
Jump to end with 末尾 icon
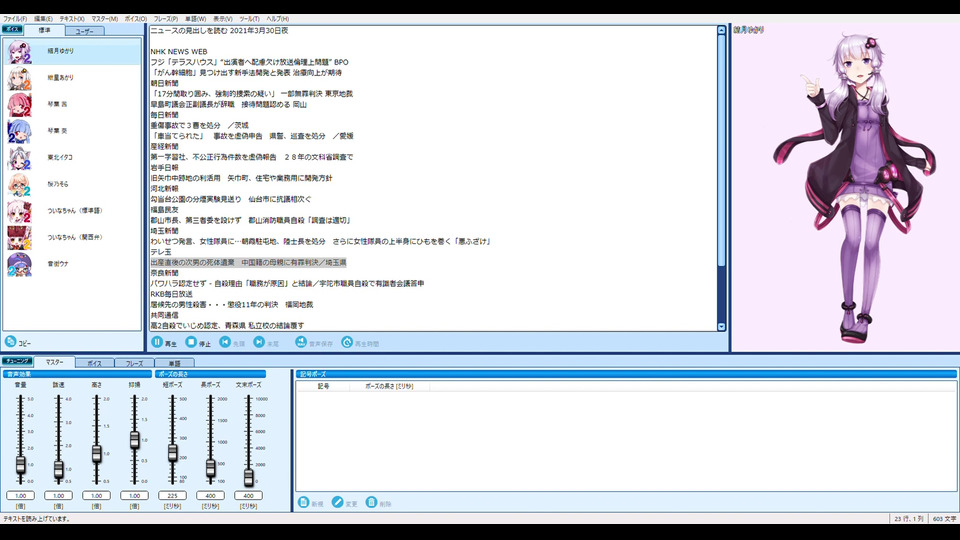(260, 342)
